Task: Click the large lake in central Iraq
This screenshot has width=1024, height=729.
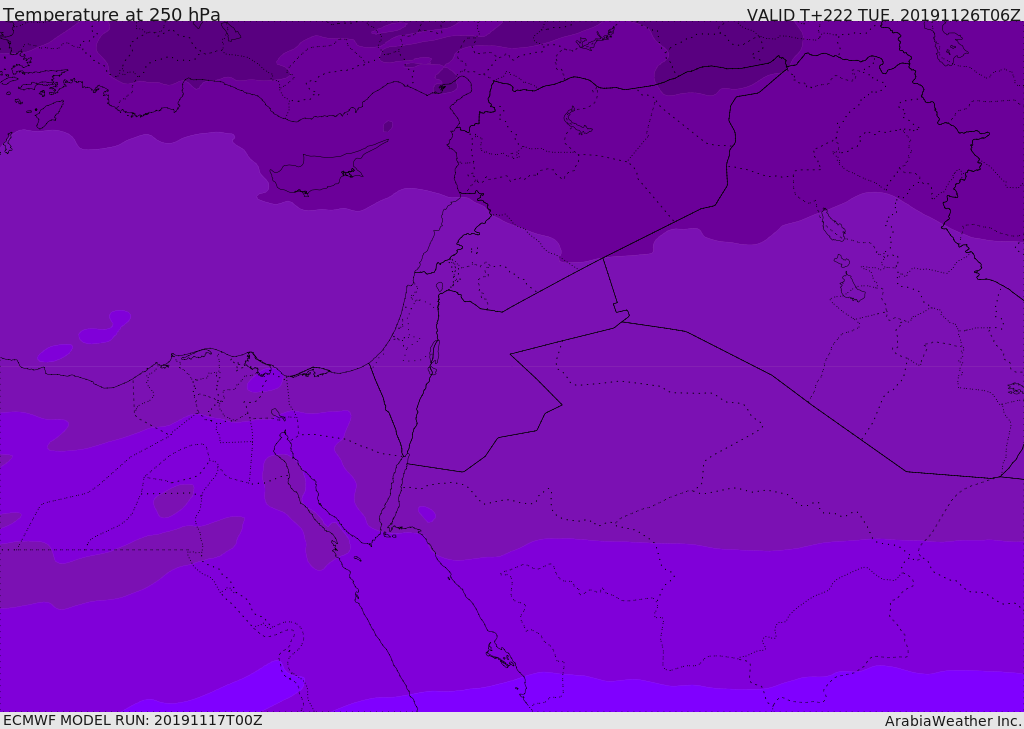Action: [851, 288]
